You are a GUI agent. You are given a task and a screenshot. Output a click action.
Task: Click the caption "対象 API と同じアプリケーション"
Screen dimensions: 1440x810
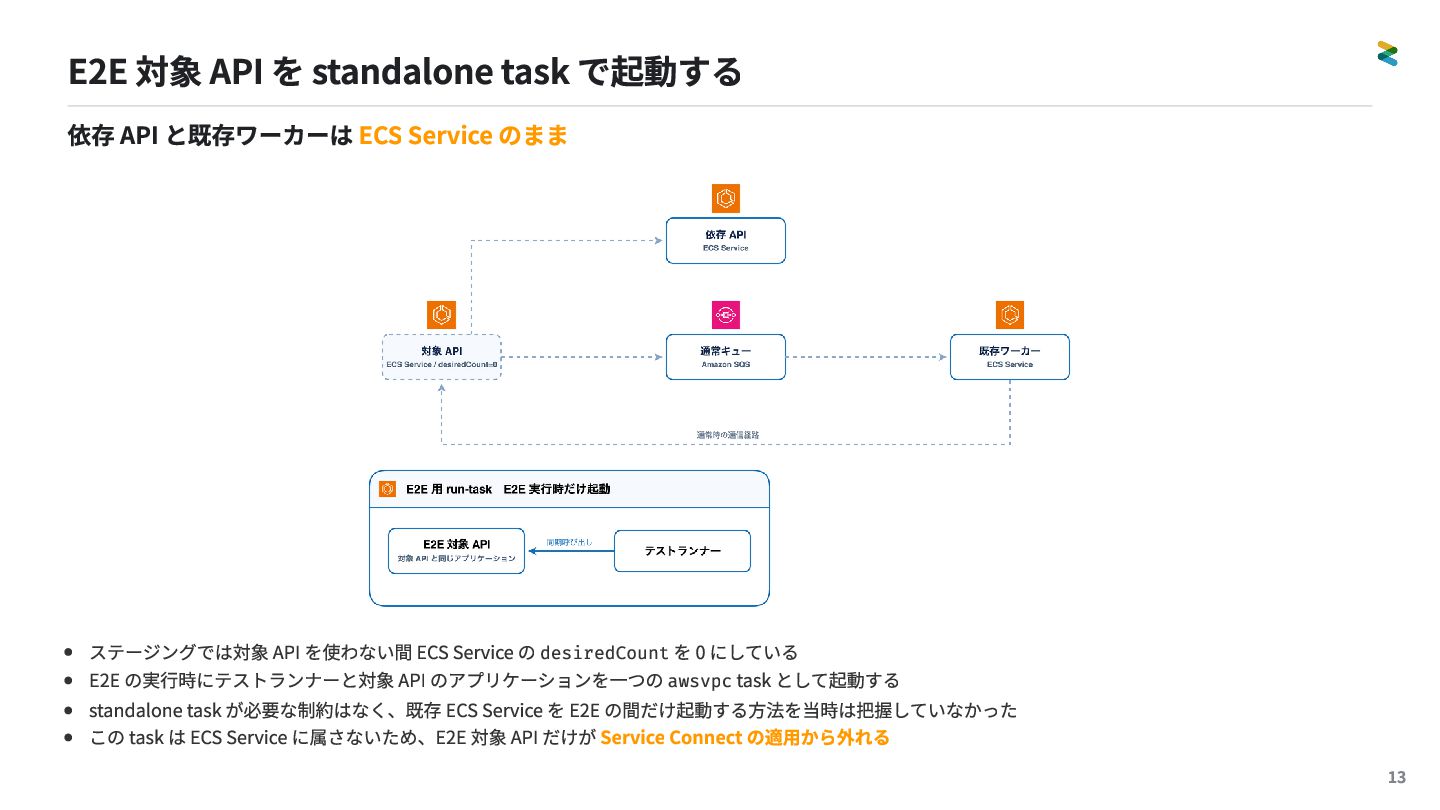coord(456,558)
